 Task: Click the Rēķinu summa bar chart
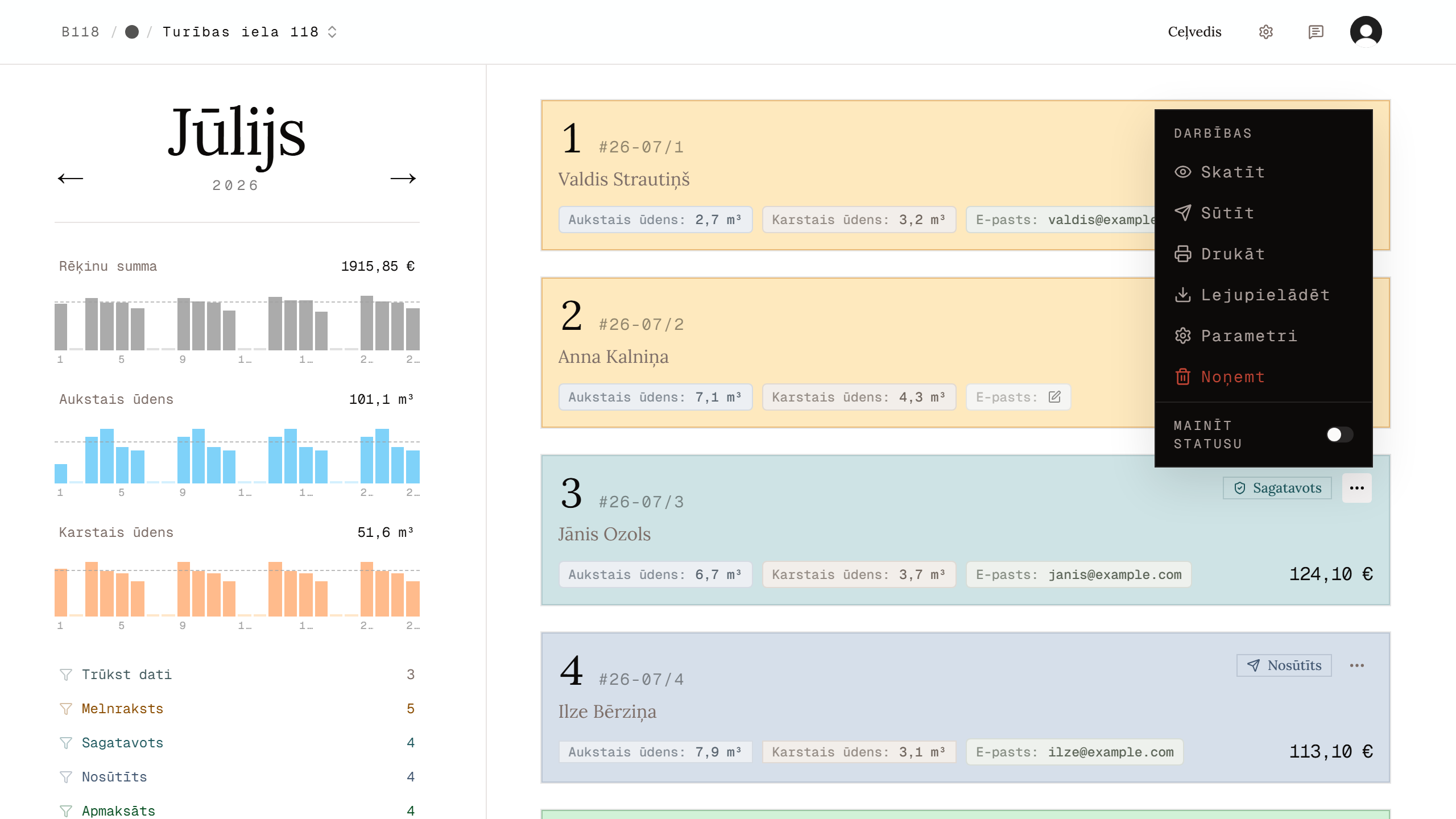click(237, 323)
